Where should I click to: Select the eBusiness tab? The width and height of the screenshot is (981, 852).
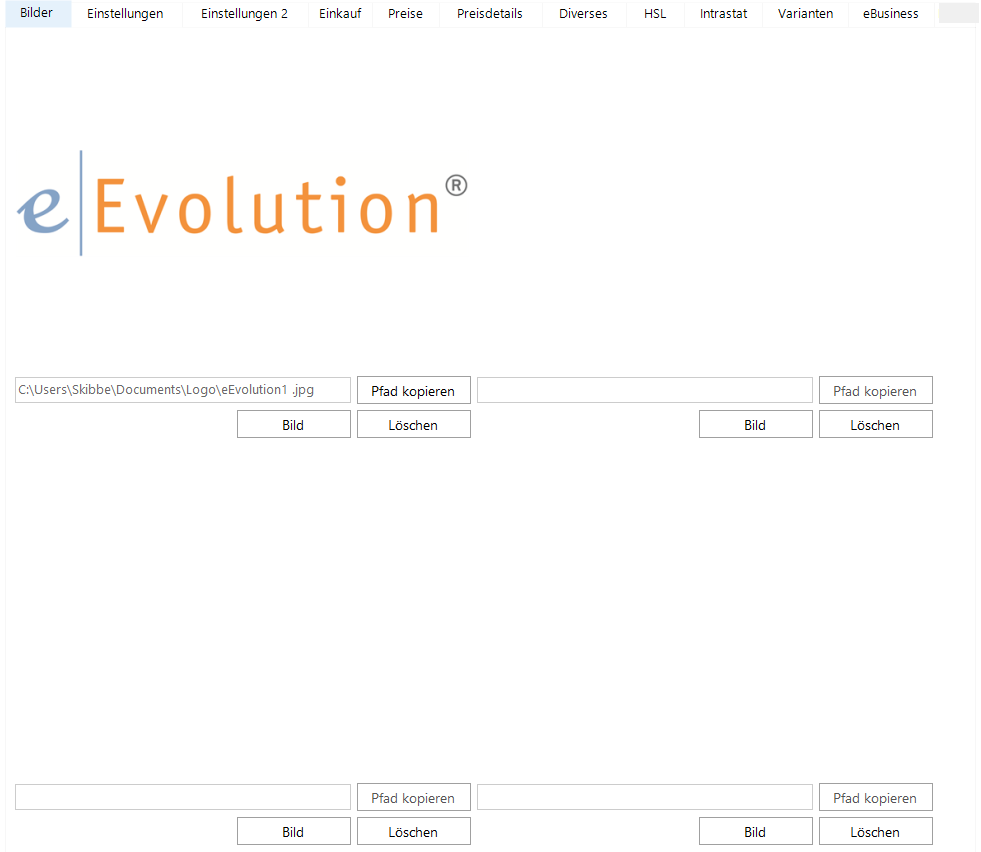coord(891,14)
